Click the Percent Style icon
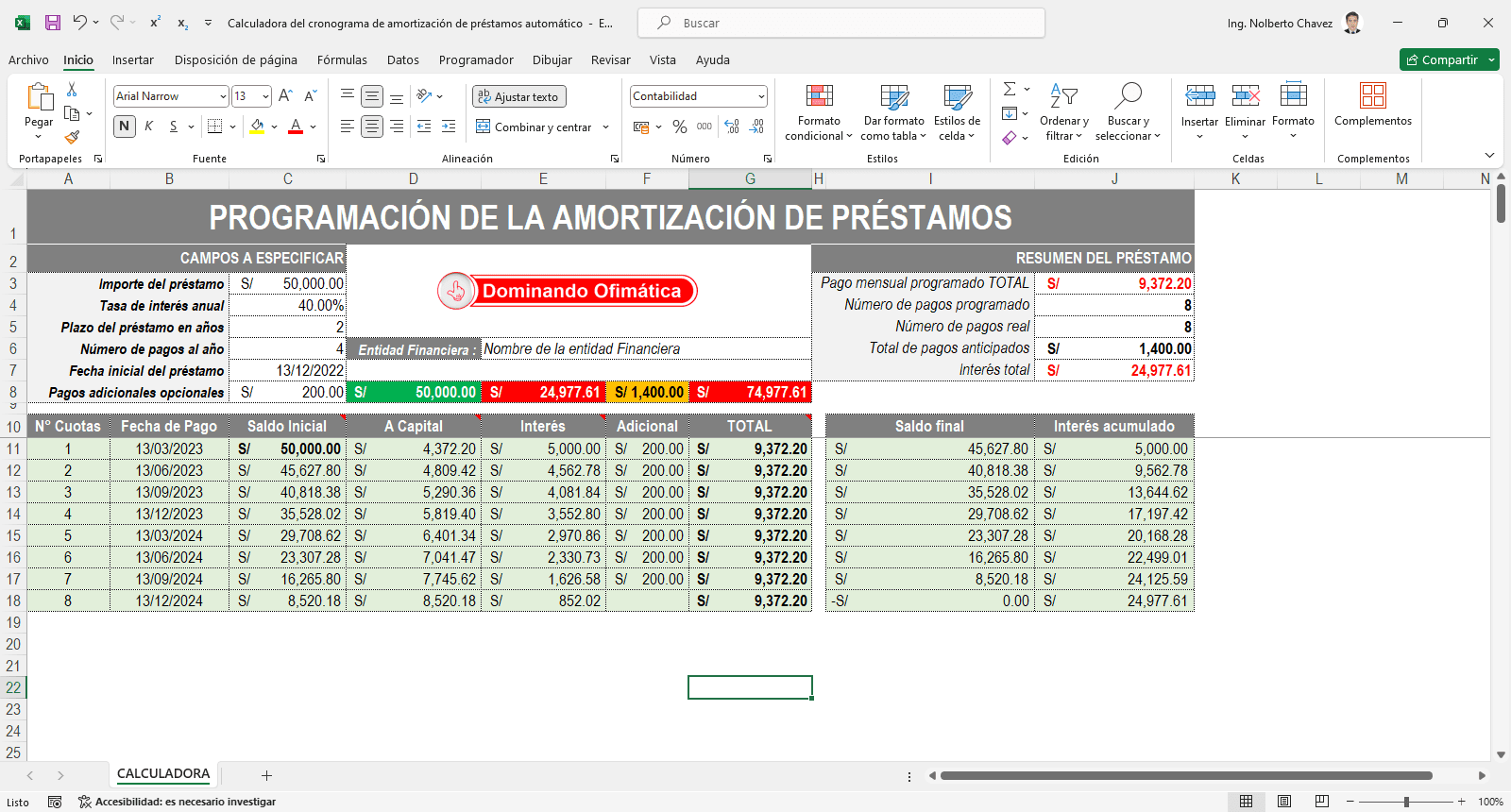Image resolution: width=1511 pixels, height=812 pixels. tap(680, 127)
